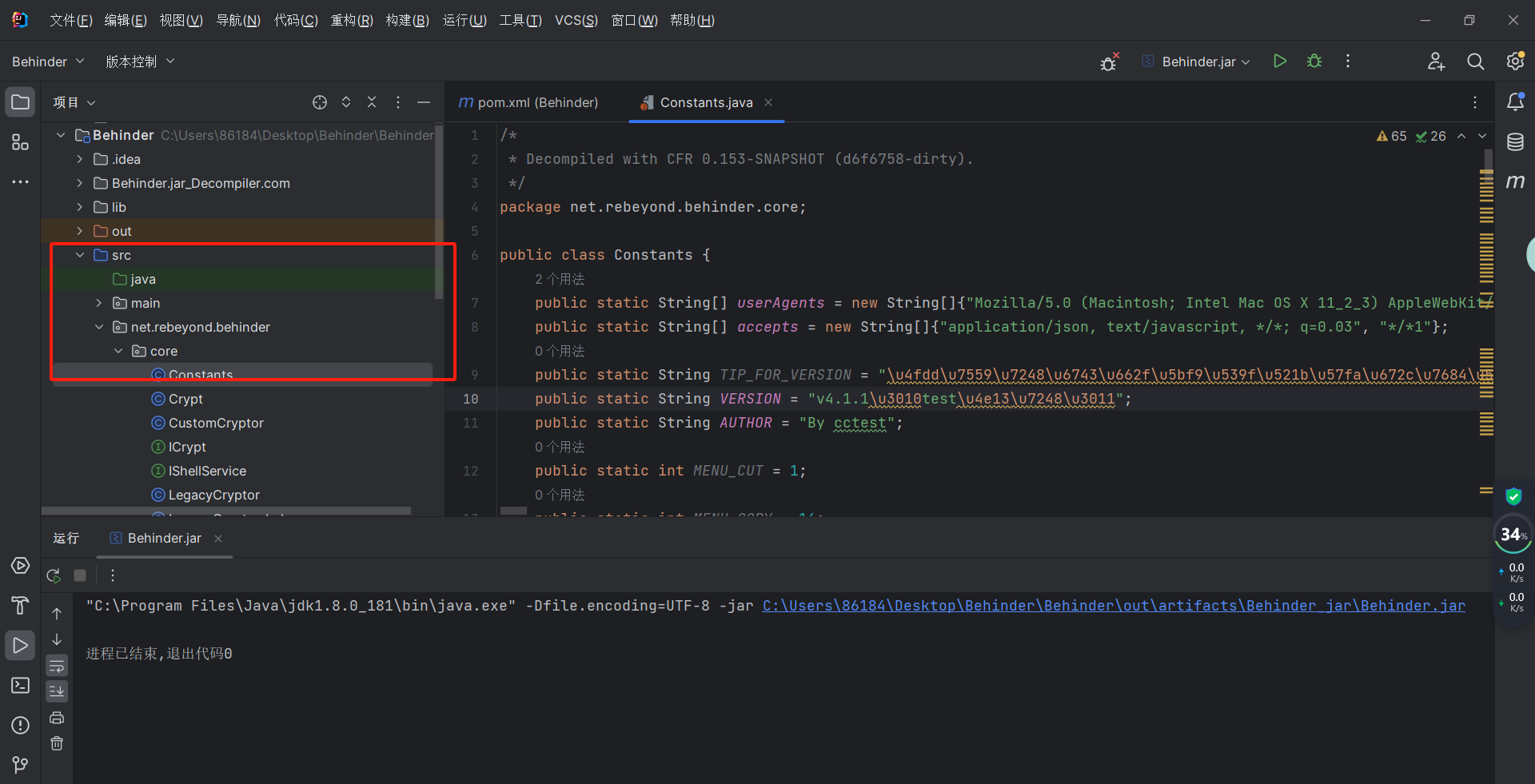
Task: Expand the Behinder.jar_Decompiler.com folder
Action: pos(80,183)
